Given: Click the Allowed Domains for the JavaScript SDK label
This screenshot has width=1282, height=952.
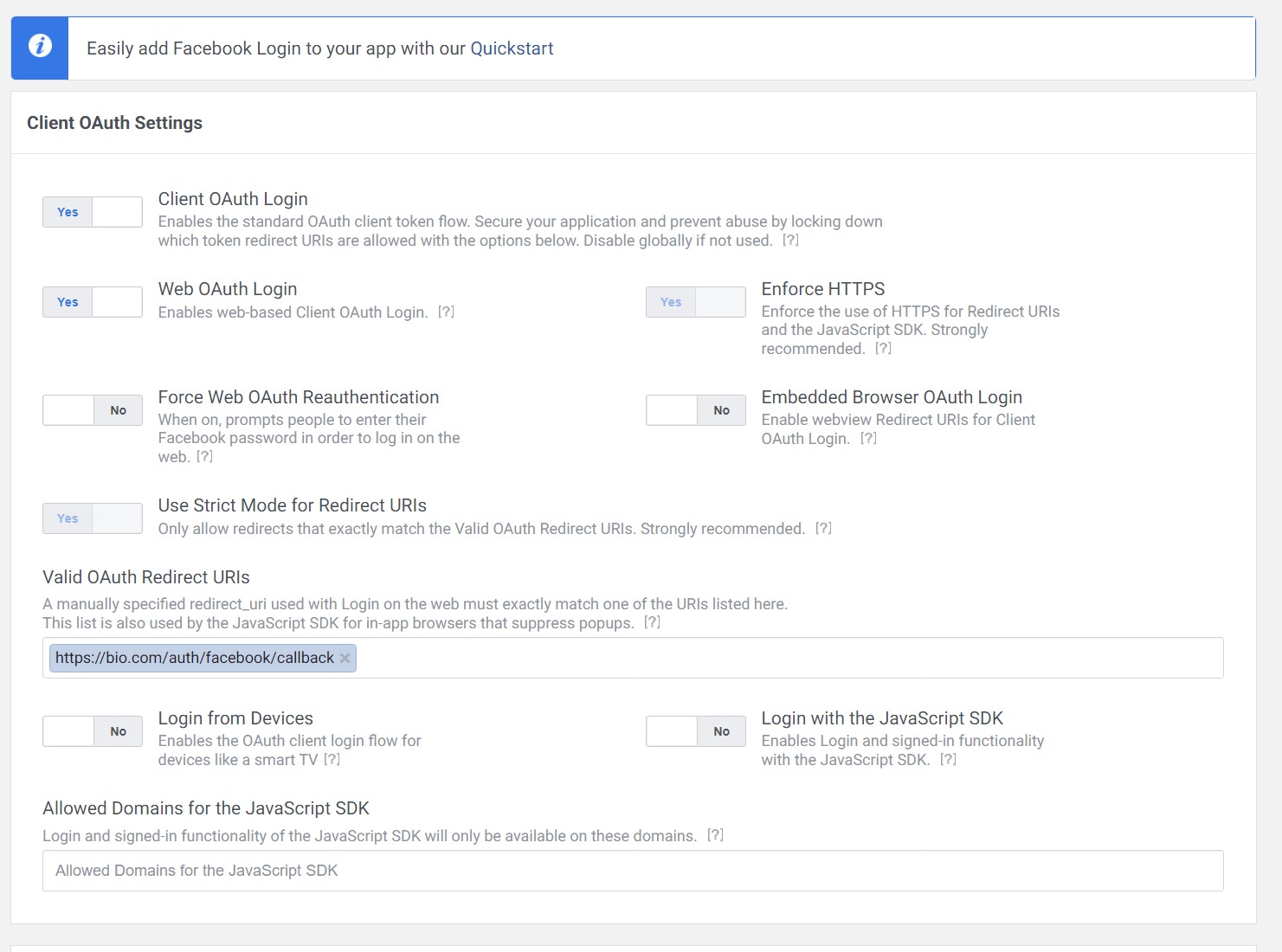Looking at the screenshot, I should click(206, 808).
